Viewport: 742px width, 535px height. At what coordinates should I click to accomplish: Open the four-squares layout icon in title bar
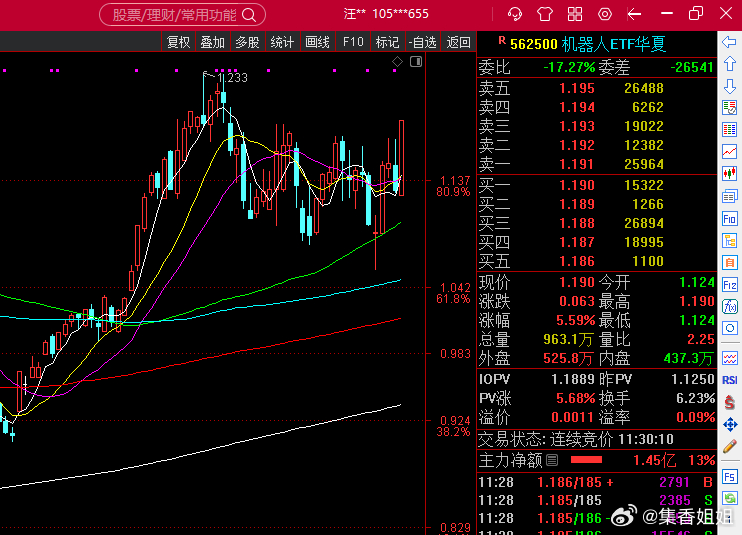[574, 14]
